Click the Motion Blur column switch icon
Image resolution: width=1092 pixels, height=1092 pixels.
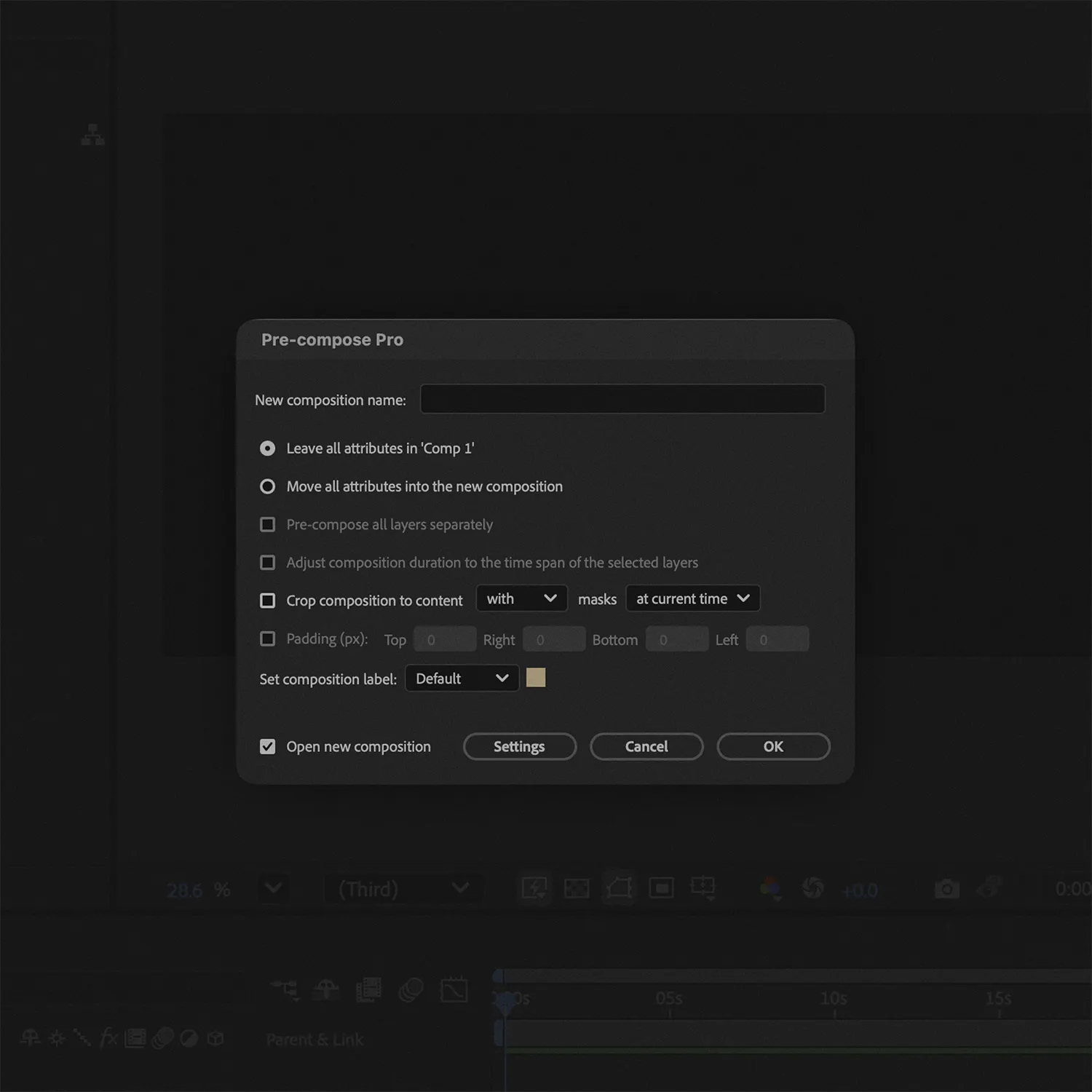tap(162, 1038)
